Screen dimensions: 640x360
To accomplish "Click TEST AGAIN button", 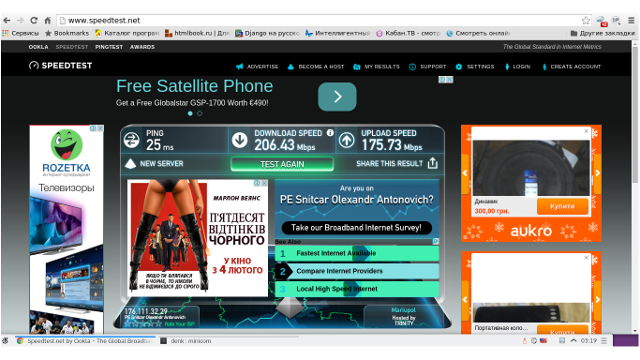I will tap(282, 164).
